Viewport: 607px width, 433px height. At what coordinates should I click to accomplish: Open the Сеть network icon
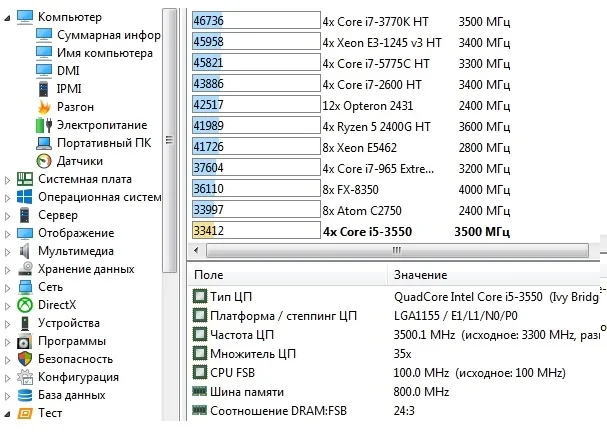coord(25,287)
